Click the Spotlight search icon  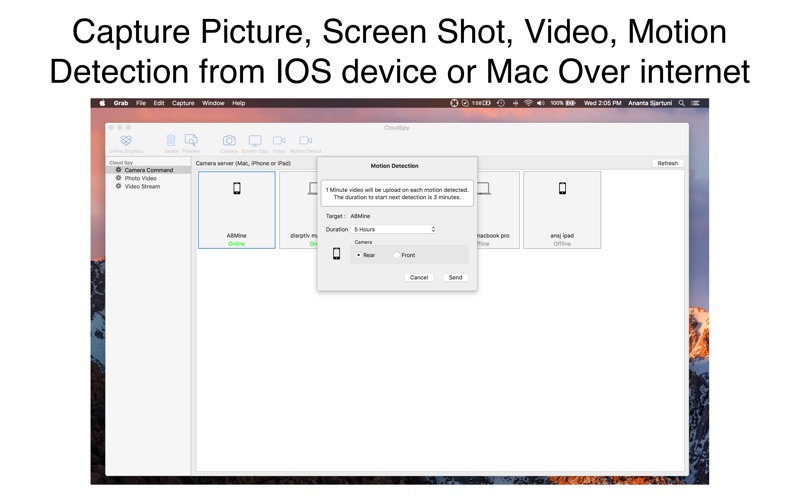point(682,103)
